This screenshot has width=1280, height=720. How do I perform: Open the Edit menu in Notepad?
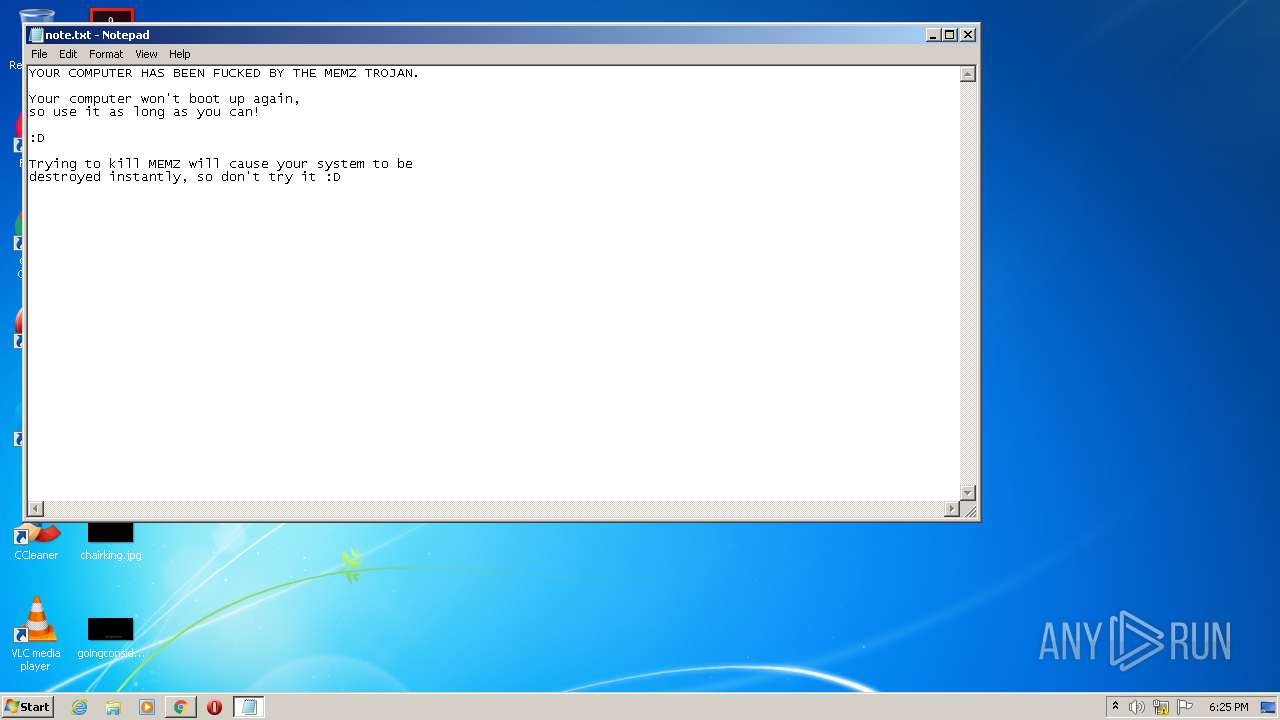68,54
